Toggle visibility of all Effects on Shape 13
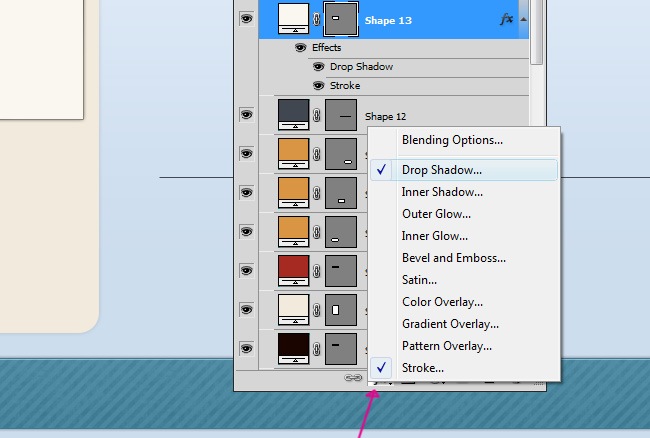The width and height of the screenshot is (650, 438). pos(301,48)
